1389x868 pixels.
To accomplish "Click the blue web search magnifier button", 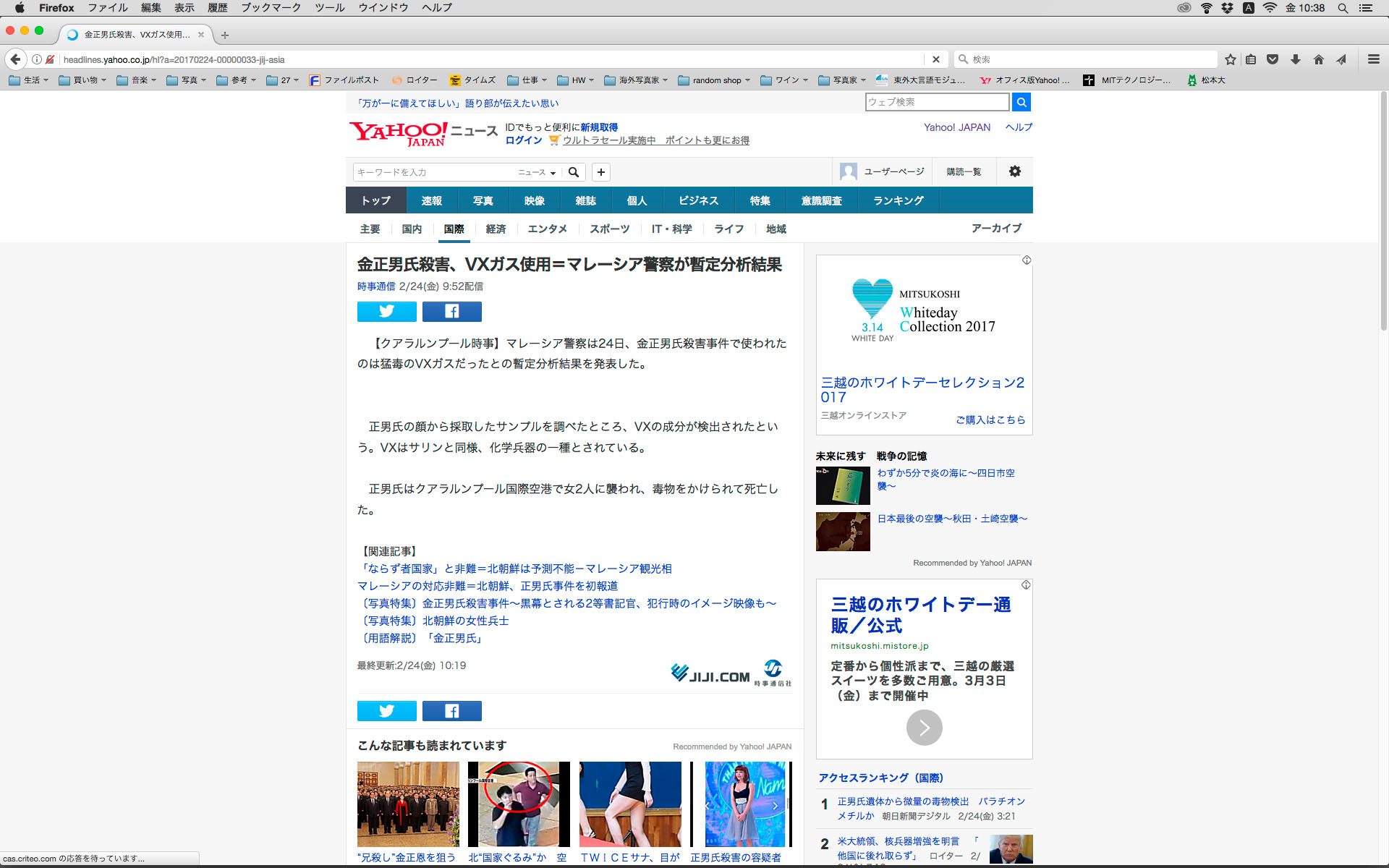I will click(x=1021, y=102).
